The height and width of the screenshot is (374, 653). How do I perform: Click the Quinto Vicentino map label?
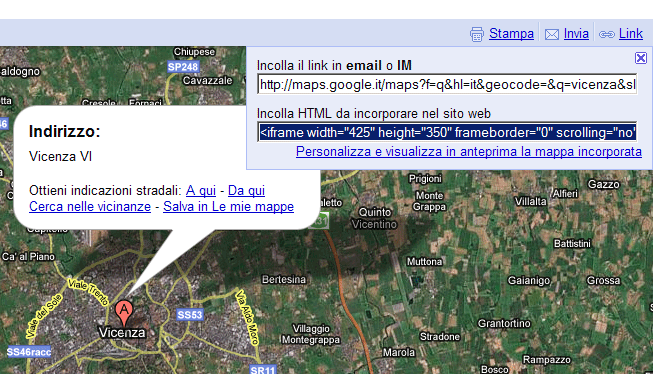(x=374, y=218)
